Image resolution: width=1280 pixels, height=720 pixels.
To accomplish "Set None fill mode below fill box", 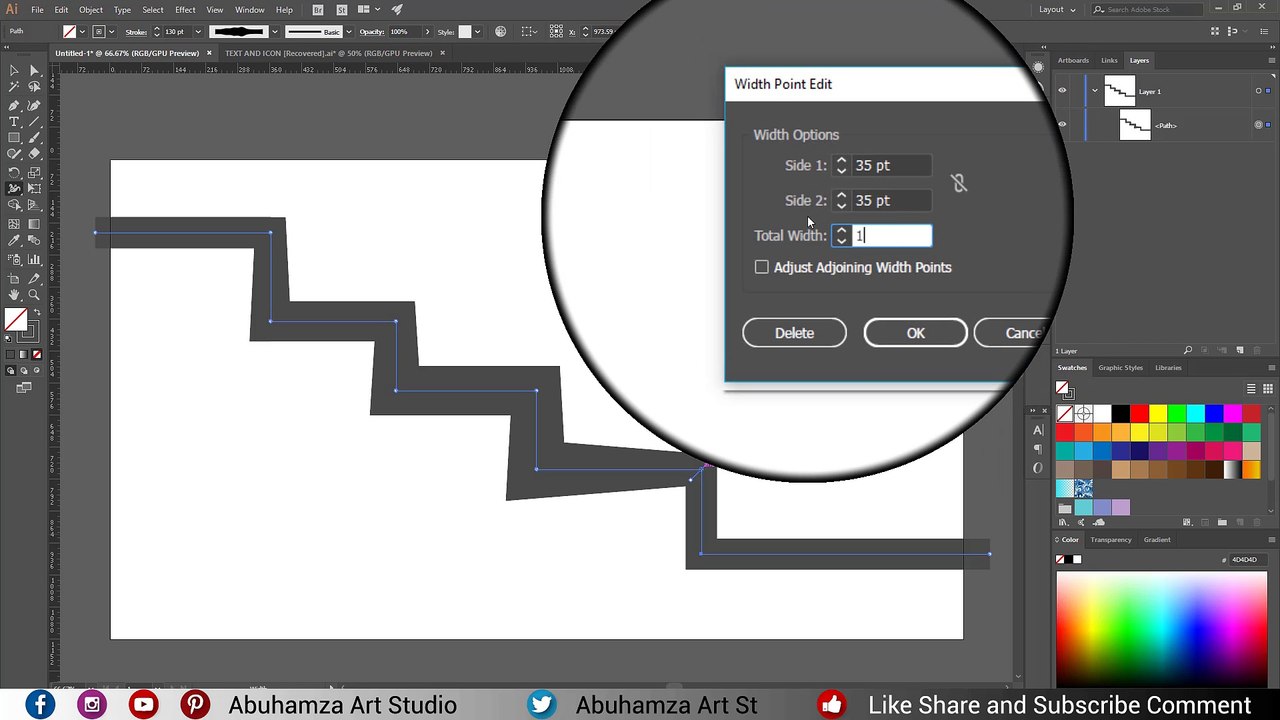I will tap(38, 354).
